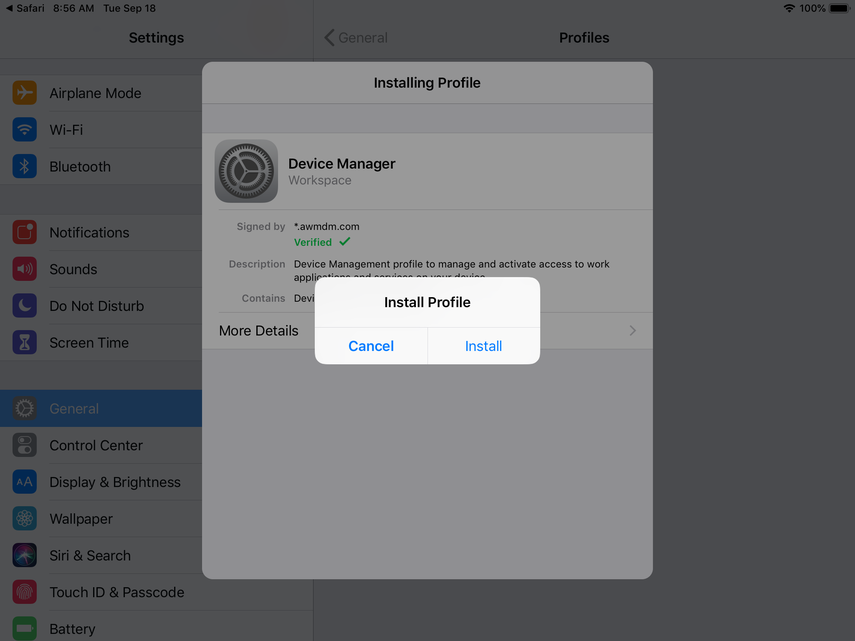The image size is (855, 641).
Task: Tap the Airplane Mode icon
Action: coord(25,93)
